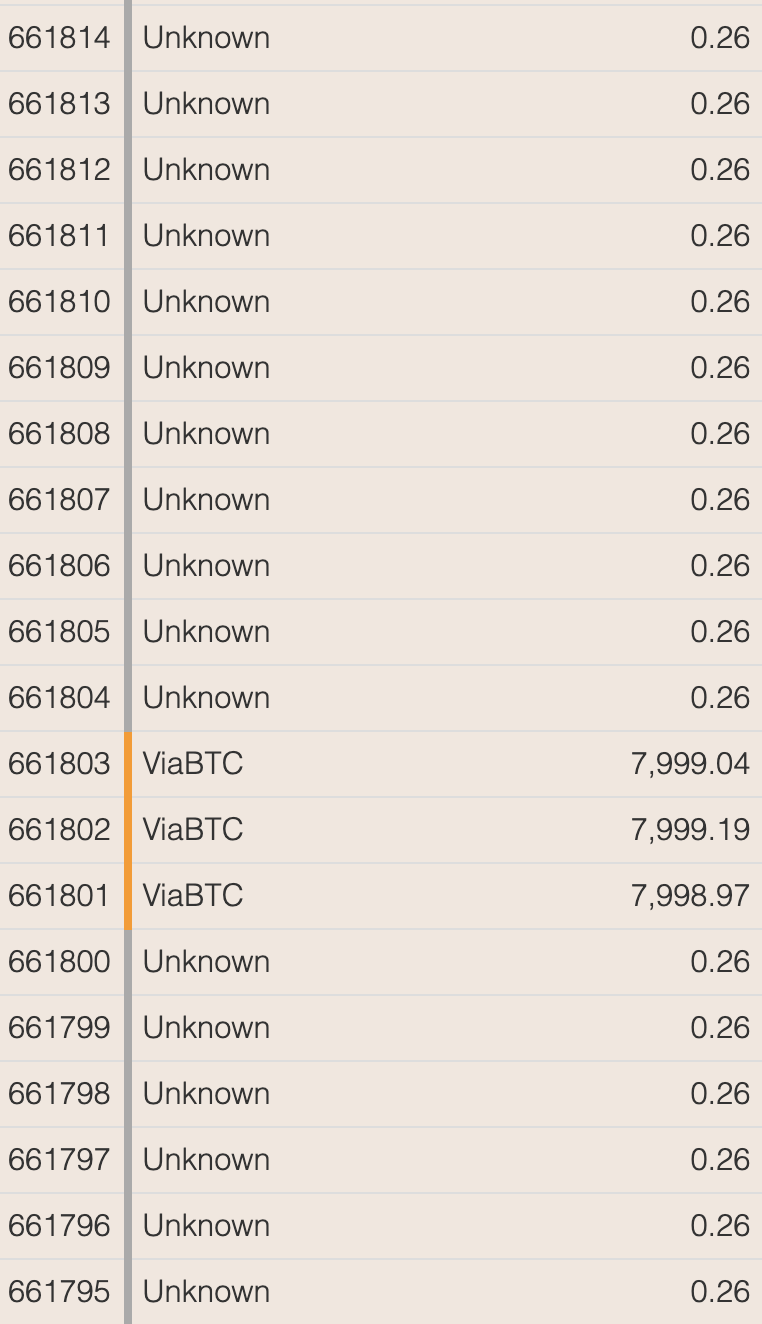Click the value 7,999.04

690,764
